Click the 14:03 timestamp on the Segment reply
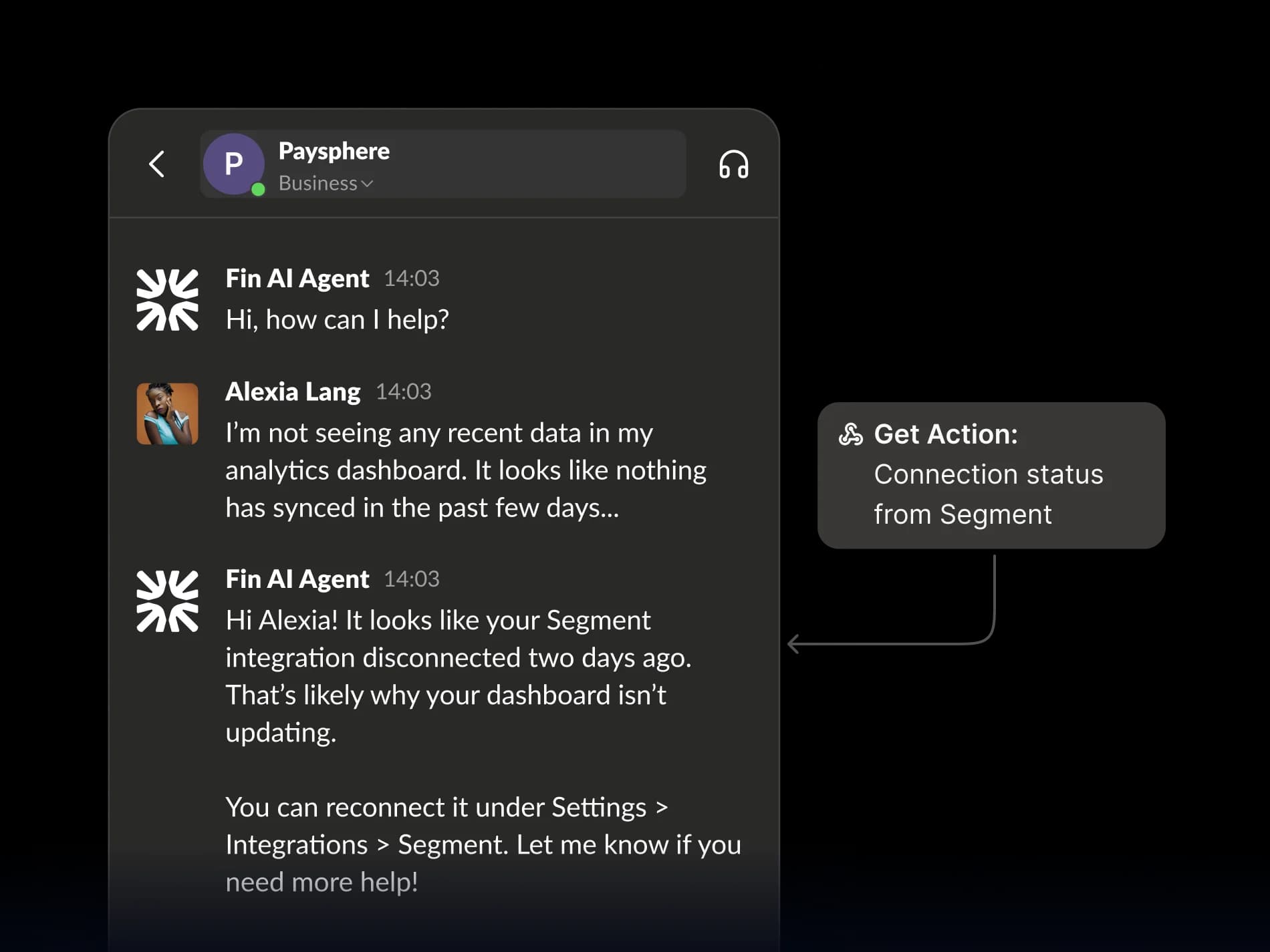Screen dimensions: 1270x952 [411, 579]
